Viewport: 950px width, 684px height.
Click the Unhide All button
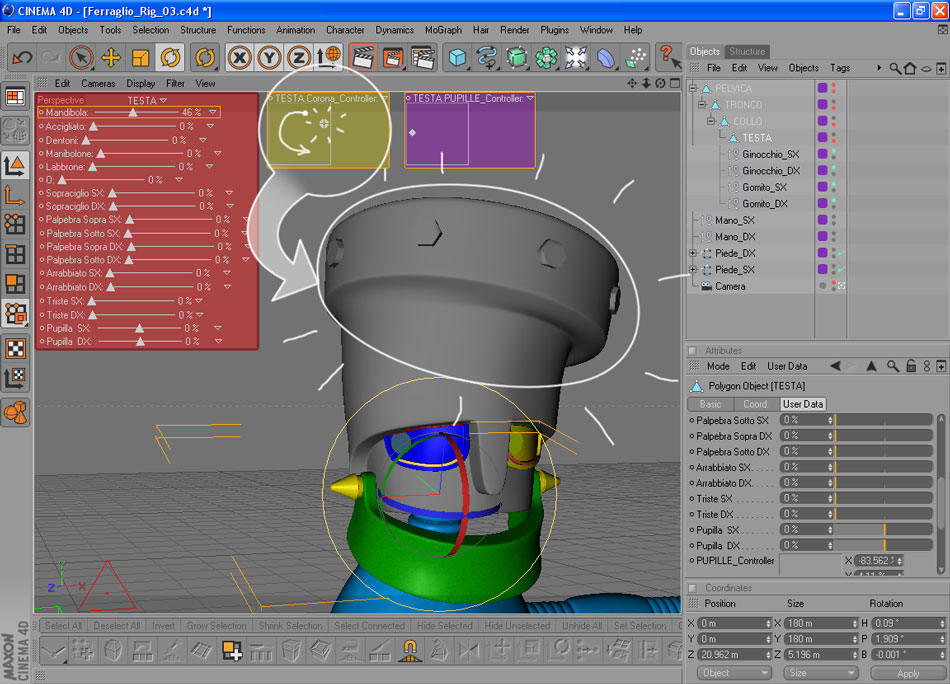point(582,626)
